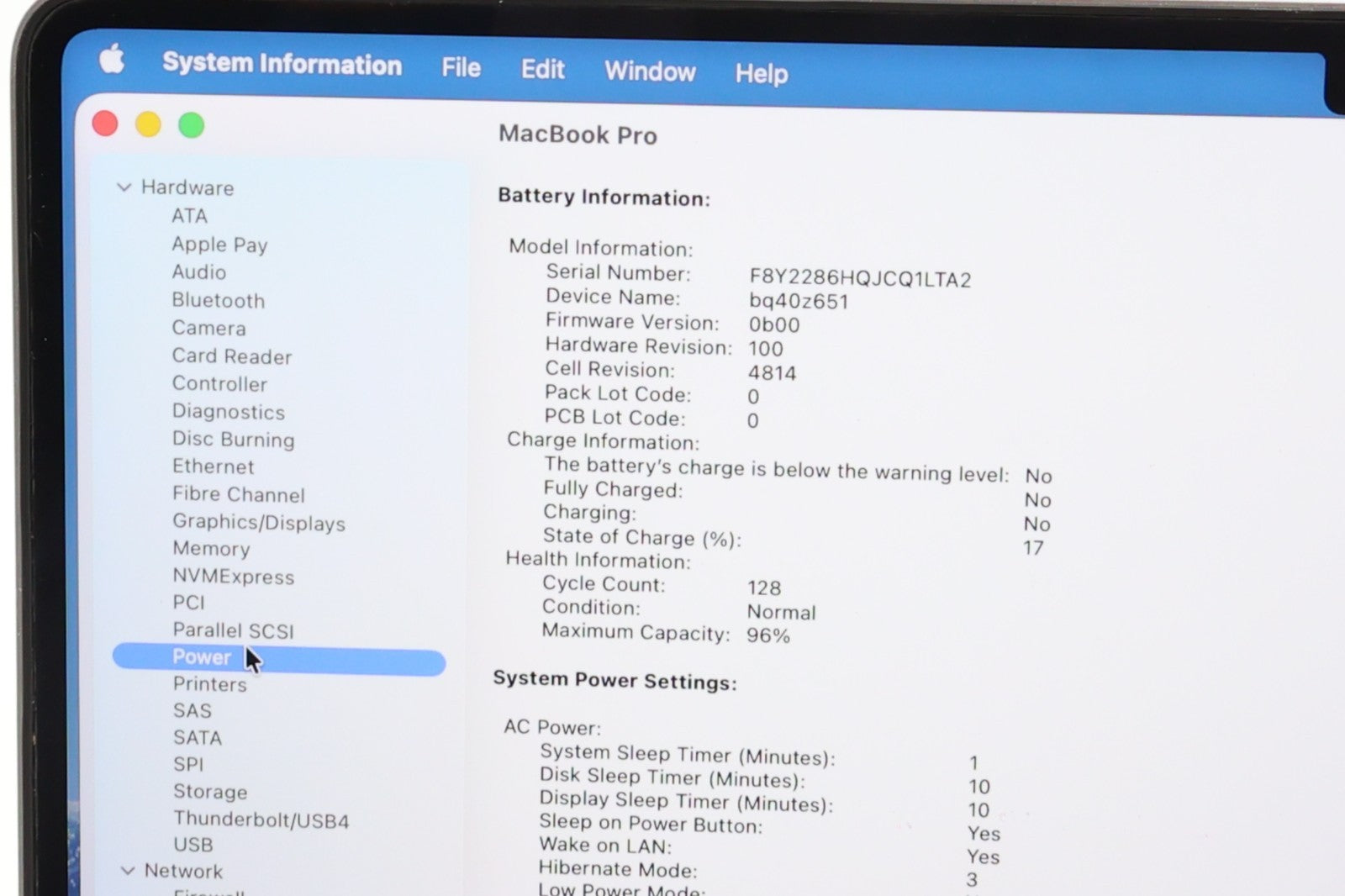Click the battery serial number value
Screen dimensions: 1345x896
[x=859, y=278]
